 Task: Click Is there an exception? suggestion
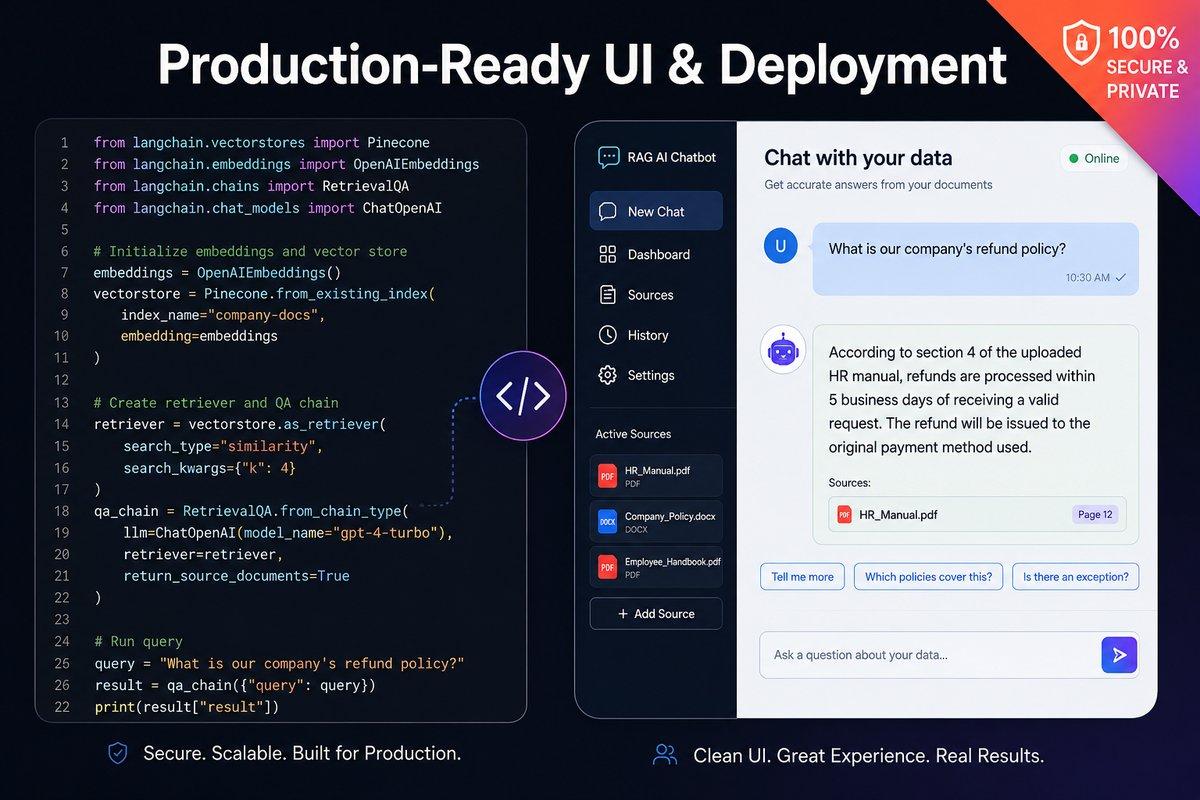tap(1075, 577)
